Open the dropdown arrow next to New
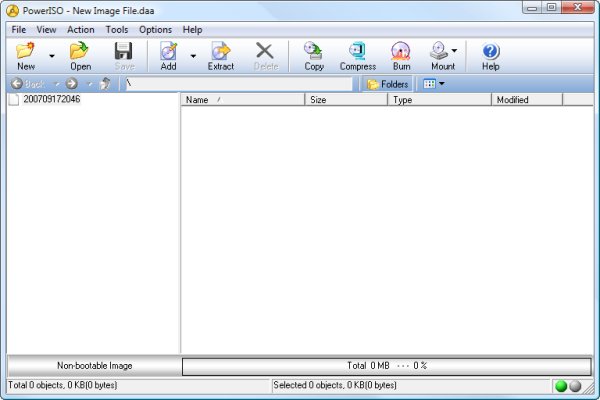 (52, 56)
